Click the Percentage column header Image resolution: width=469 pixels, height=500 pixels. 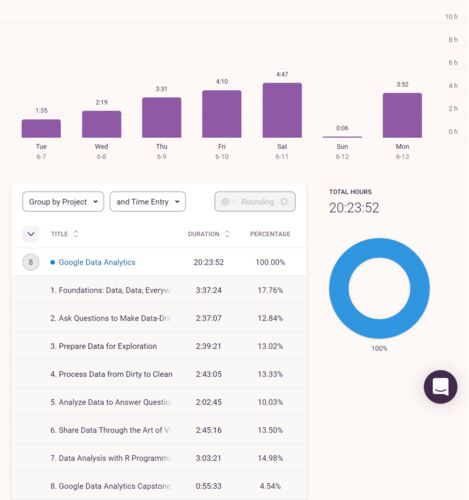click(270, 234)
